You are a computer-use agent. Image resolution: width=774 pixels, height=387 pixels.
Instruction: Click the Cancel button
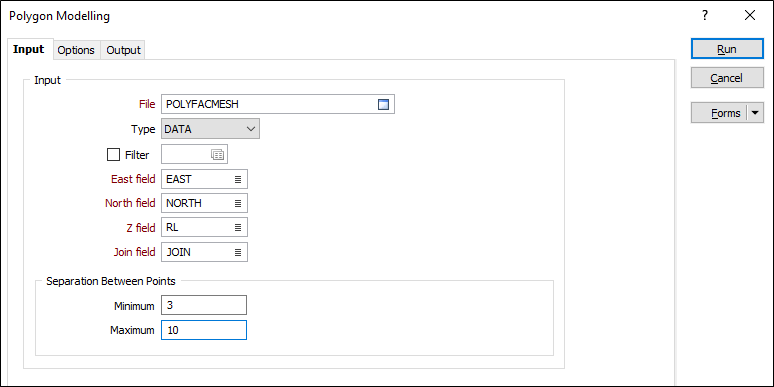pyautogui.click(x=727, y=78)
